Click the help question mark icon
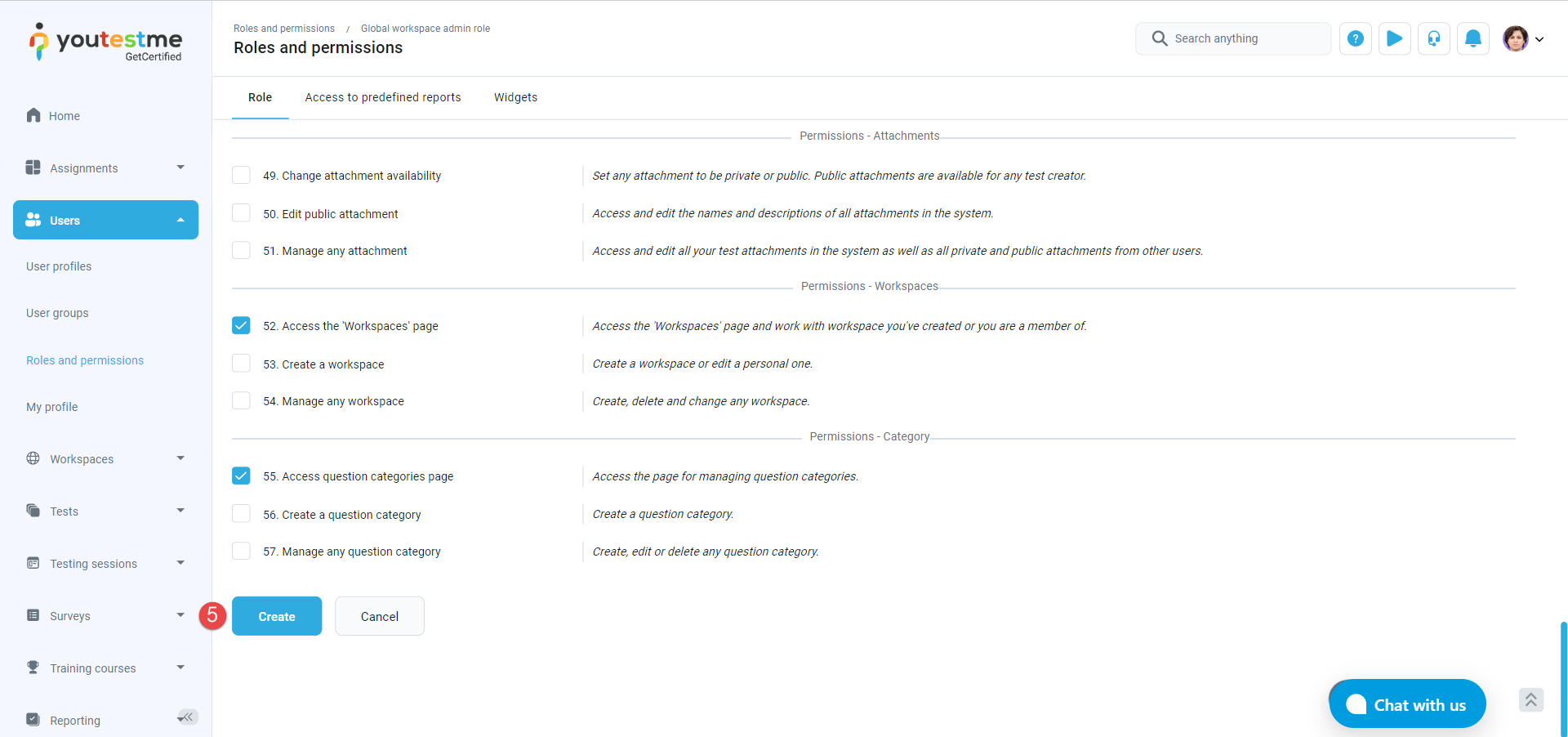1568x737 pixels. coord(1355,38)
